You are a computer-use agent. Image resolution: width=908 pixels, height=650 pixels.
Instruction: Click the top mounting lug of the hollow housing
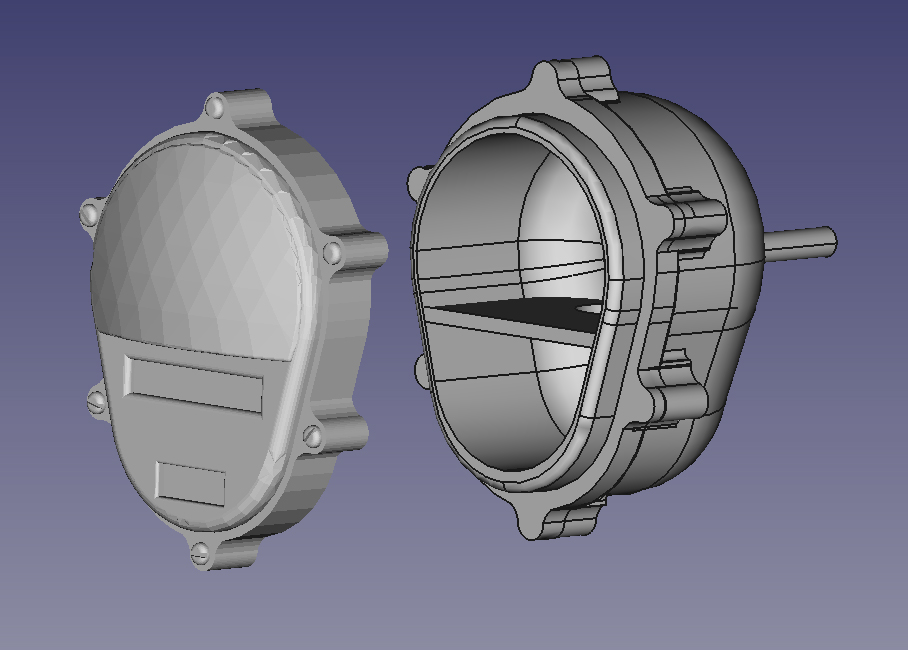coord(573,79)
